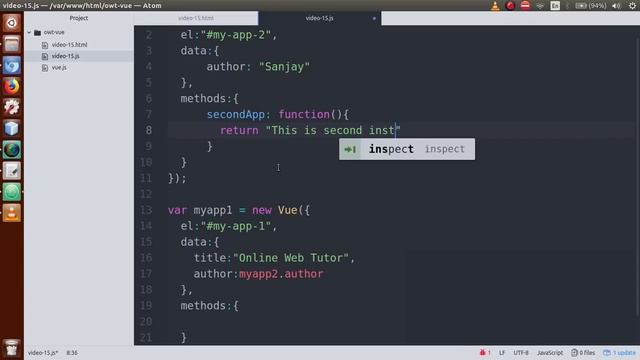Open the battery 94% indicator
The image size is (640, 360).
(591, 6)
